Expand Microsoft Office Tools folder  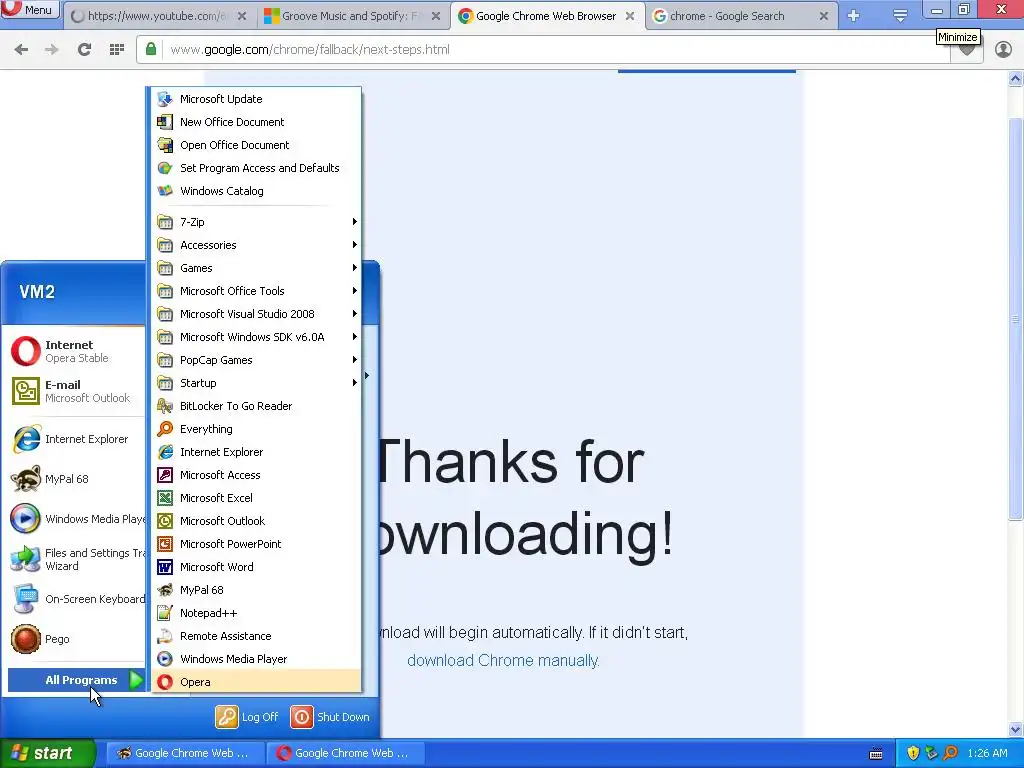coord(256,291)
